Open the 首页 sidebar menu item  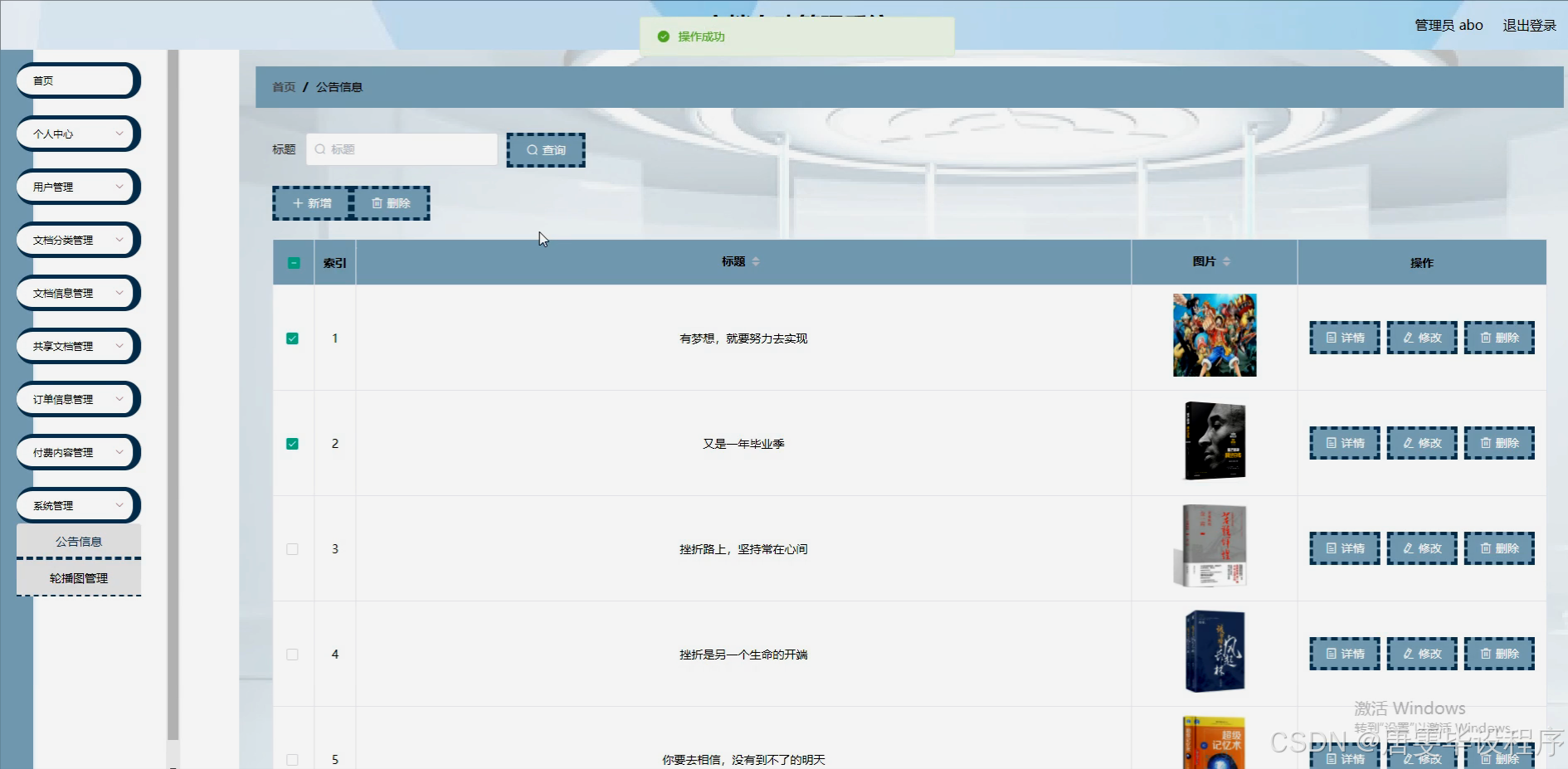pyautogui.click(x=78, y=80)
